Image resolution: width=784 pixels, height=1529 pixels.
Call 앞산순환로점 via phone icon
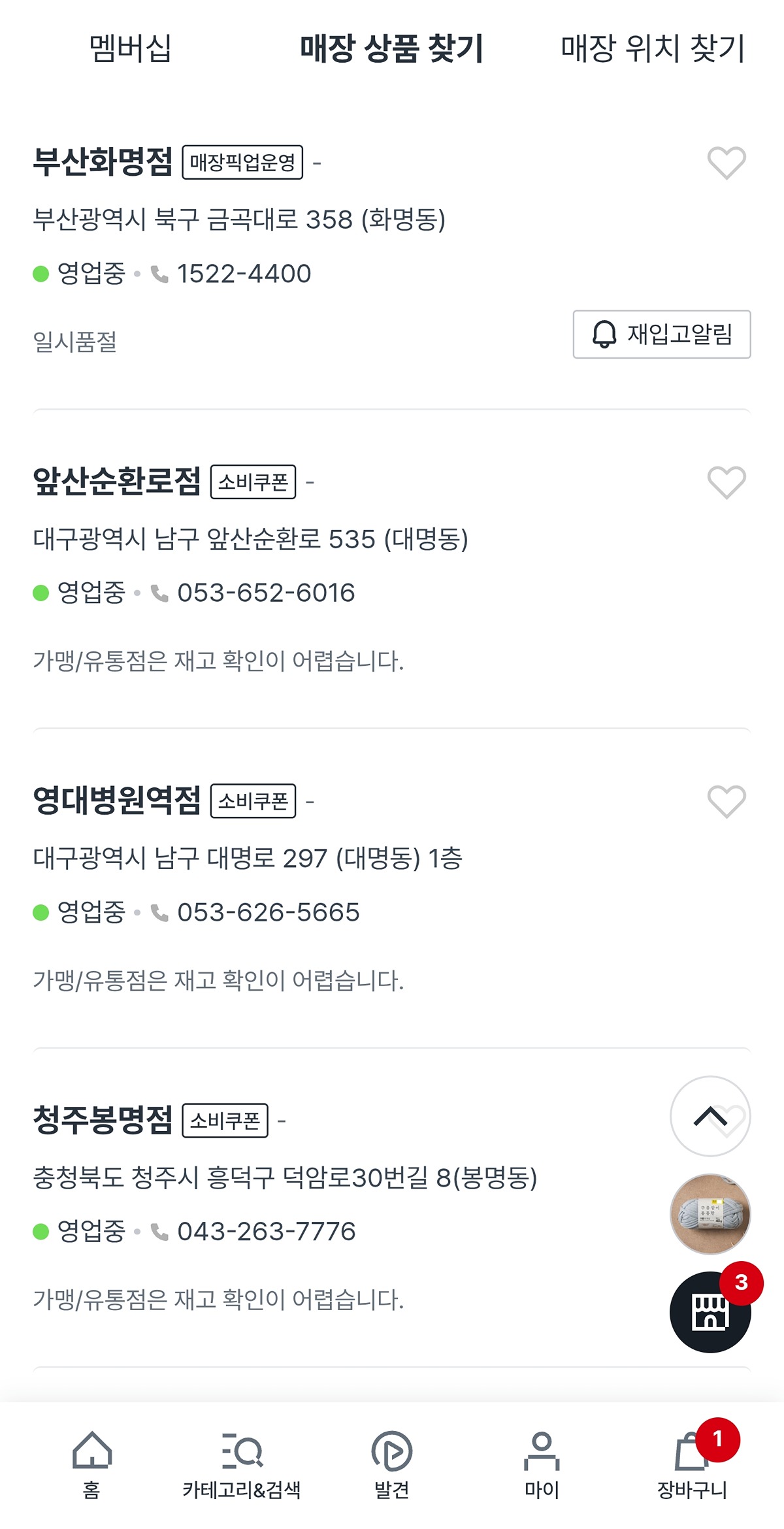159,593
